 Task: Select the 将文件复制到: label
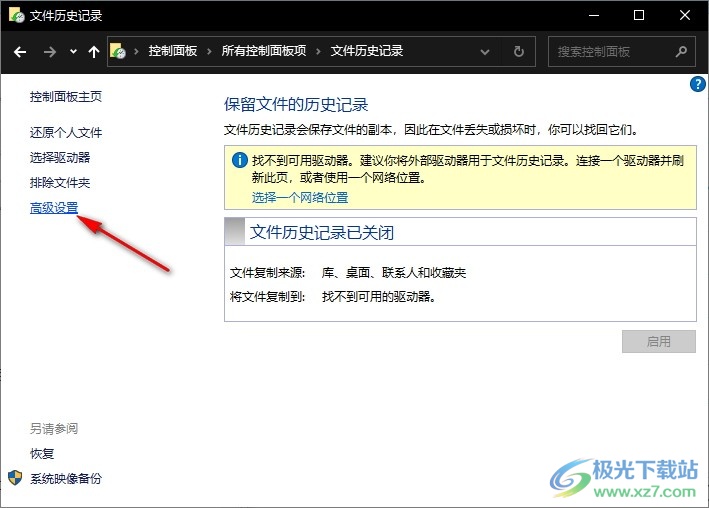tap(268, 297)
